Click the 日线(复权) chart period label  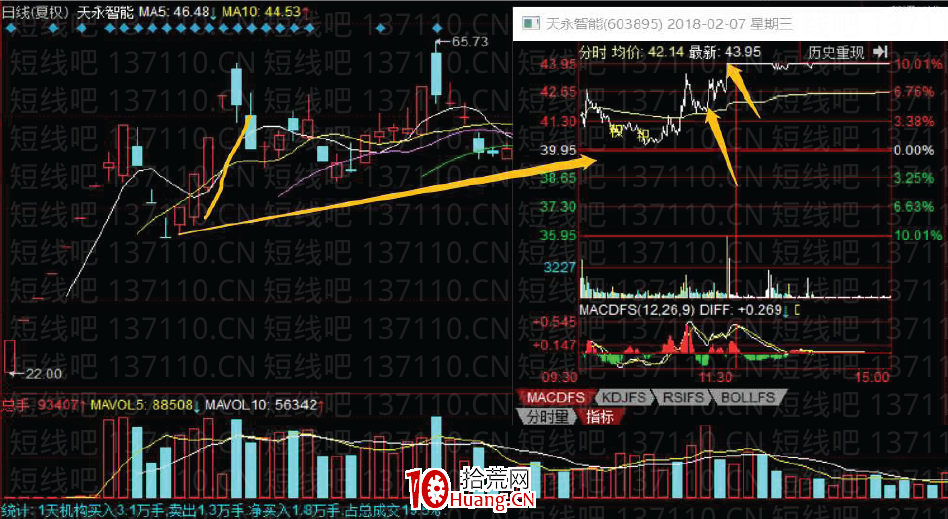point(36,12)
